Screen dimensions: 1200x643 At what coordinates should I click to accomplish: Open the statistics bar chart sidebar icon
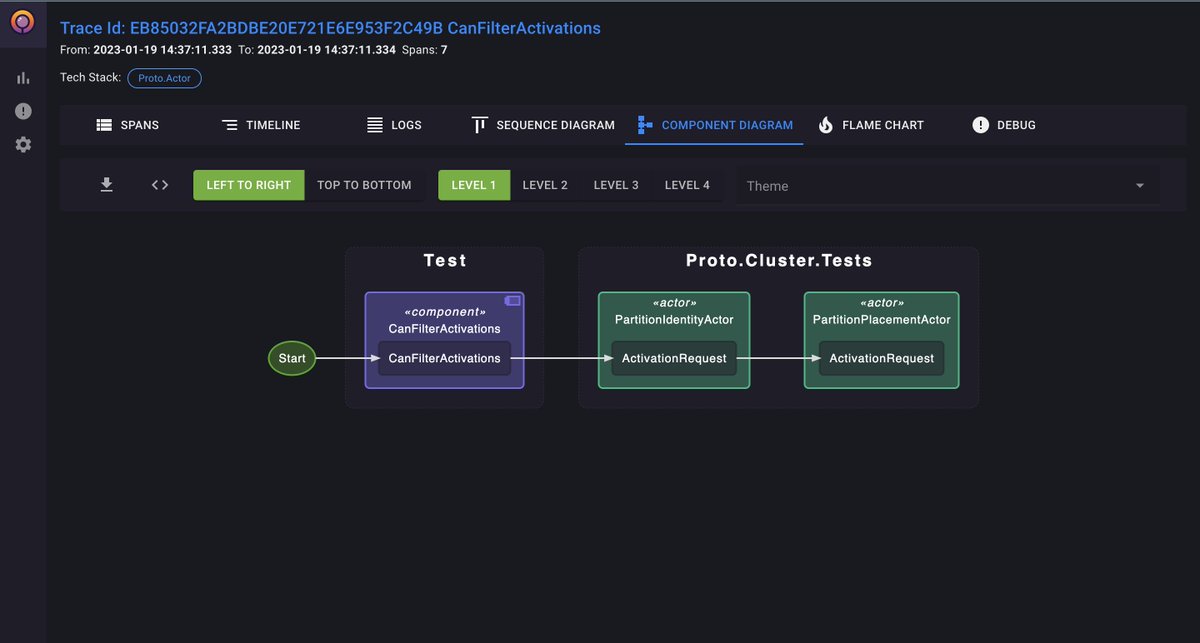pyautogui.click(x=22, y=77)
